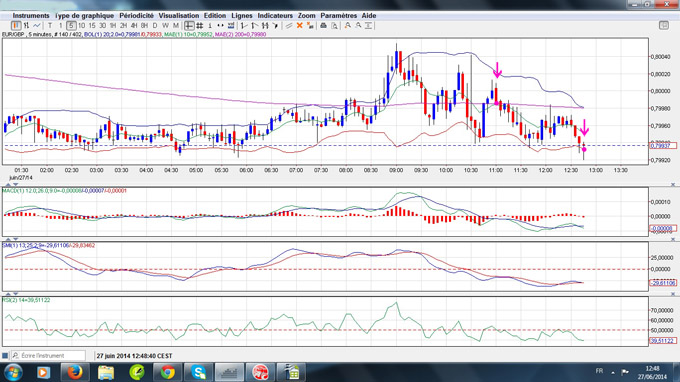Click the 0,79937 price marker on axis

point(663,146)
